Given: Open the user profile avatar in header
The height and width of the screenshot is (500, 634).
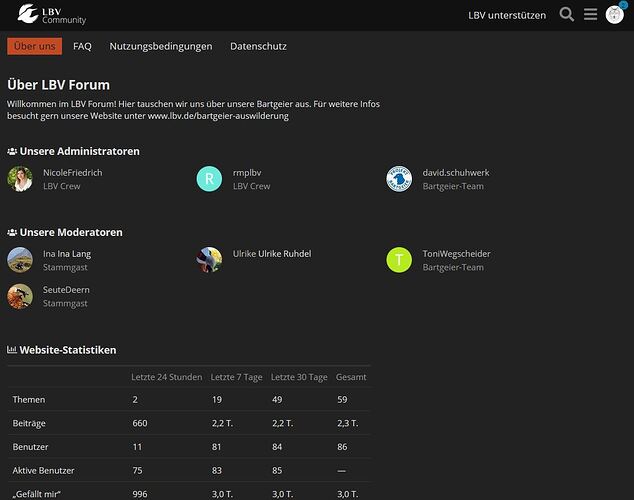Looking at the screenshot, I should click(615, 15).
